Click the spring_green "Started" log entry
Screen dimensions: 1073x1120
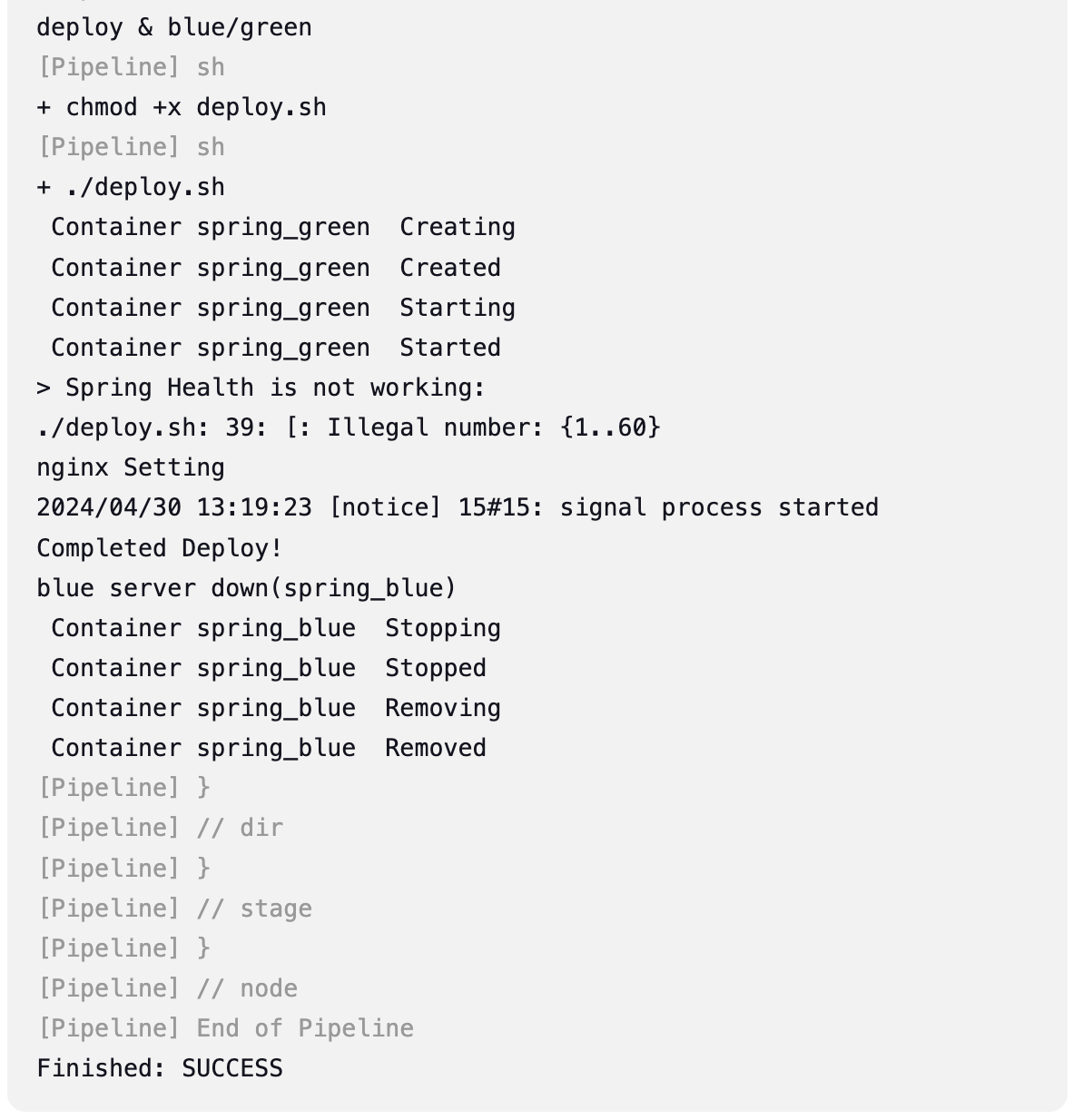275,348
